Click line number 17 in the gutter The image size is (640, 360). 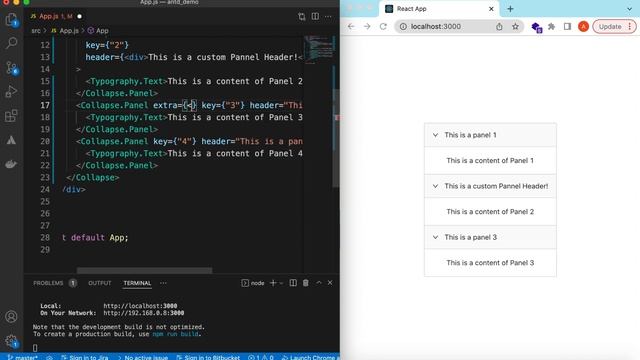[45, 105]
